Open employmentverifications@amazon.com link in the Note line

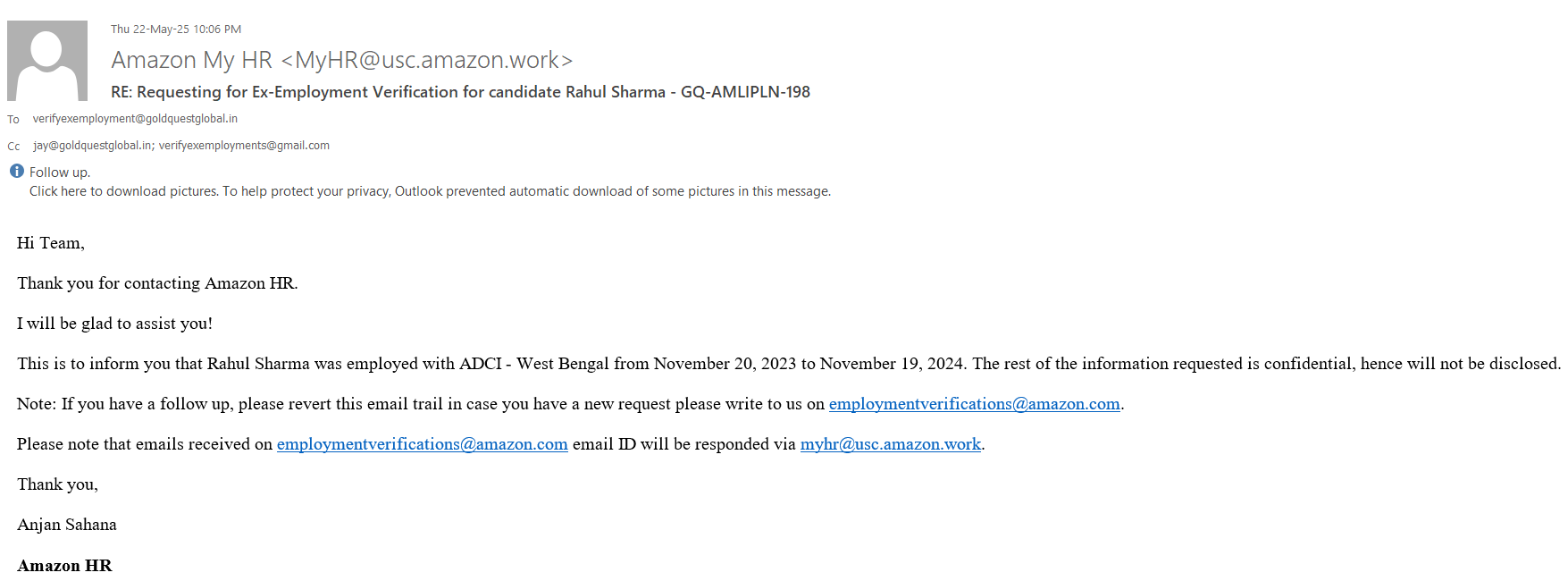click(x=974, y=404)
